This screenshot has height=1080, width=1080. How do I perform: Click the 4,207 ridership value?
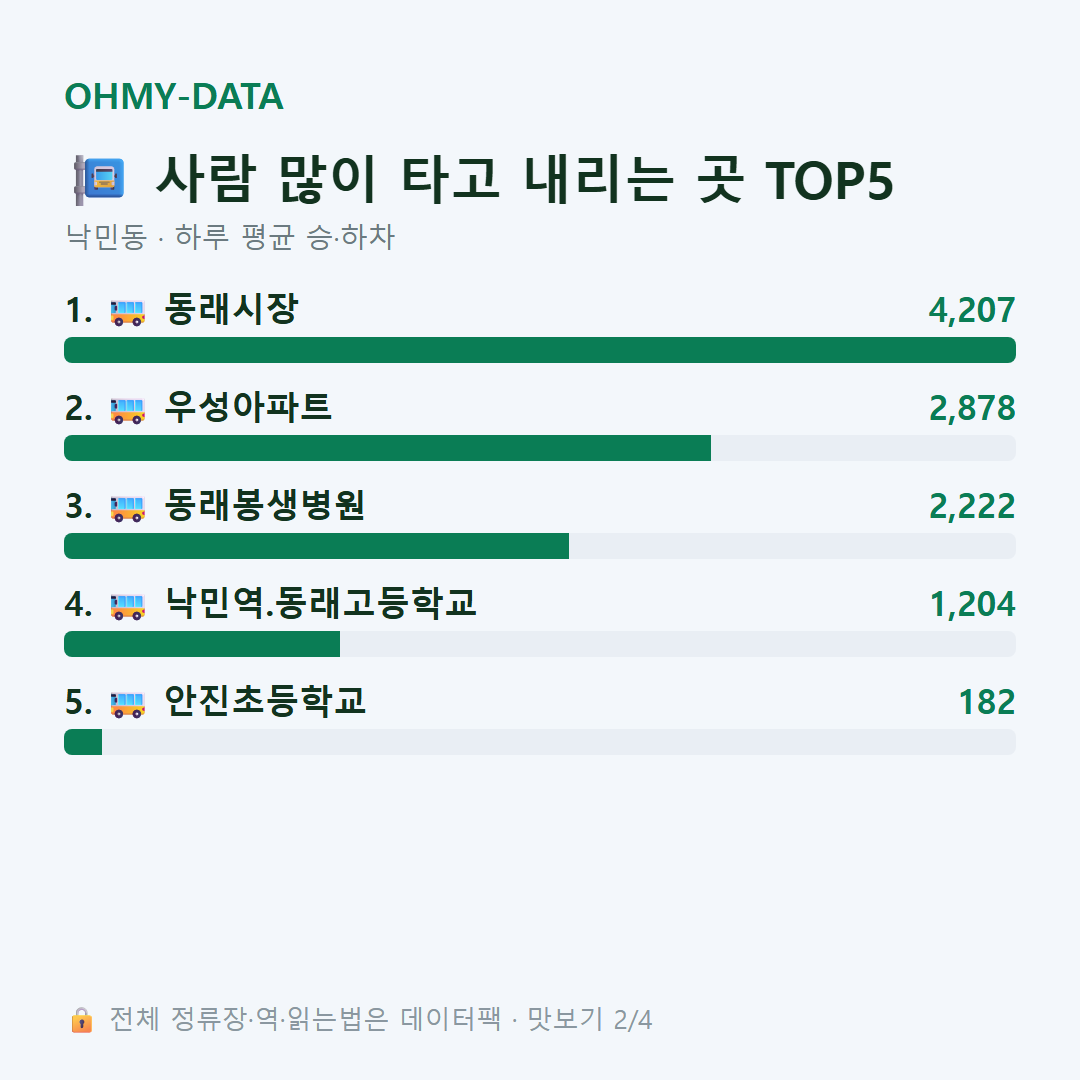coord(972,311)
